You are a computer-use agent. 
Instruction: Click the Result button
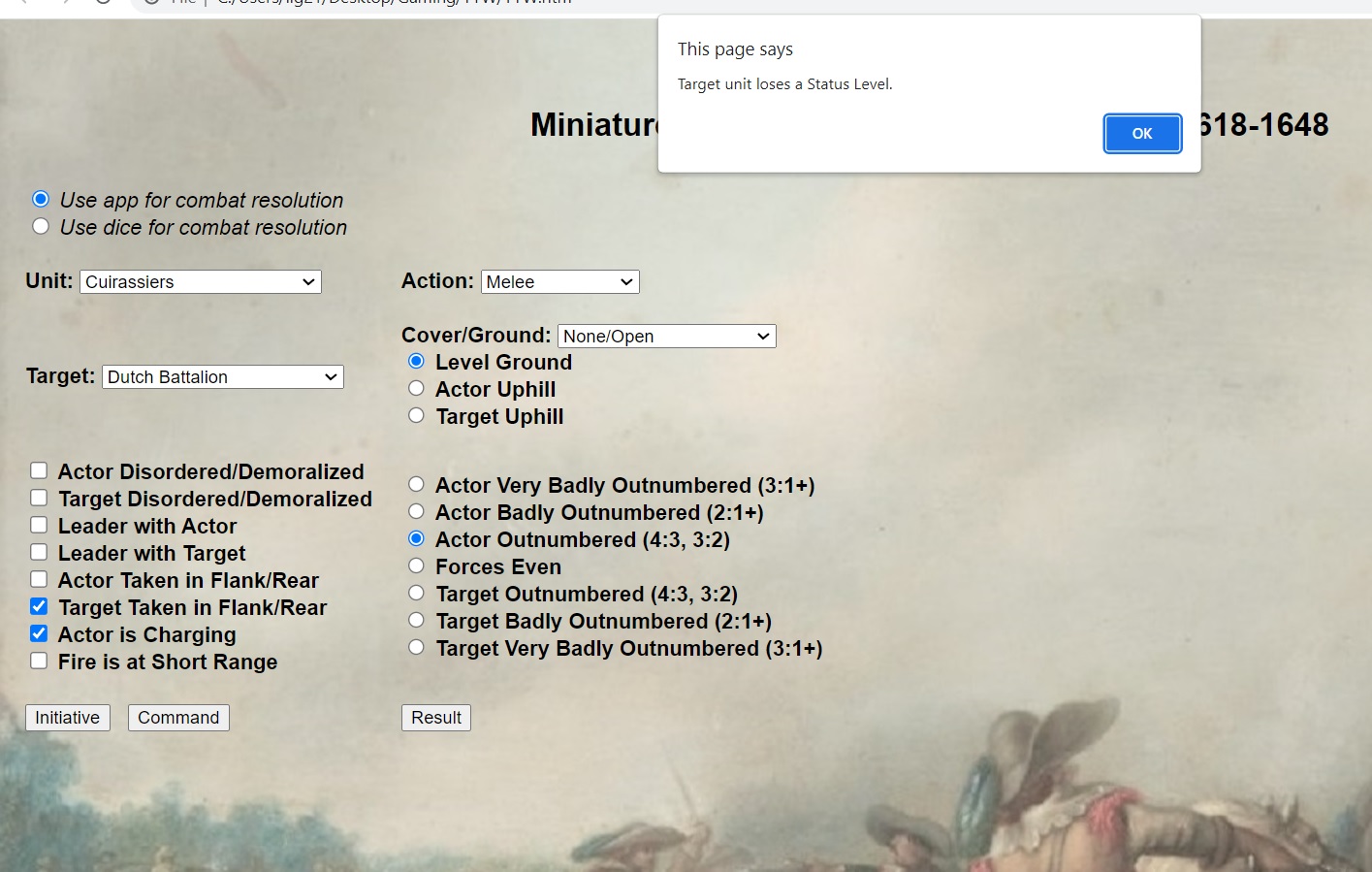436,718
